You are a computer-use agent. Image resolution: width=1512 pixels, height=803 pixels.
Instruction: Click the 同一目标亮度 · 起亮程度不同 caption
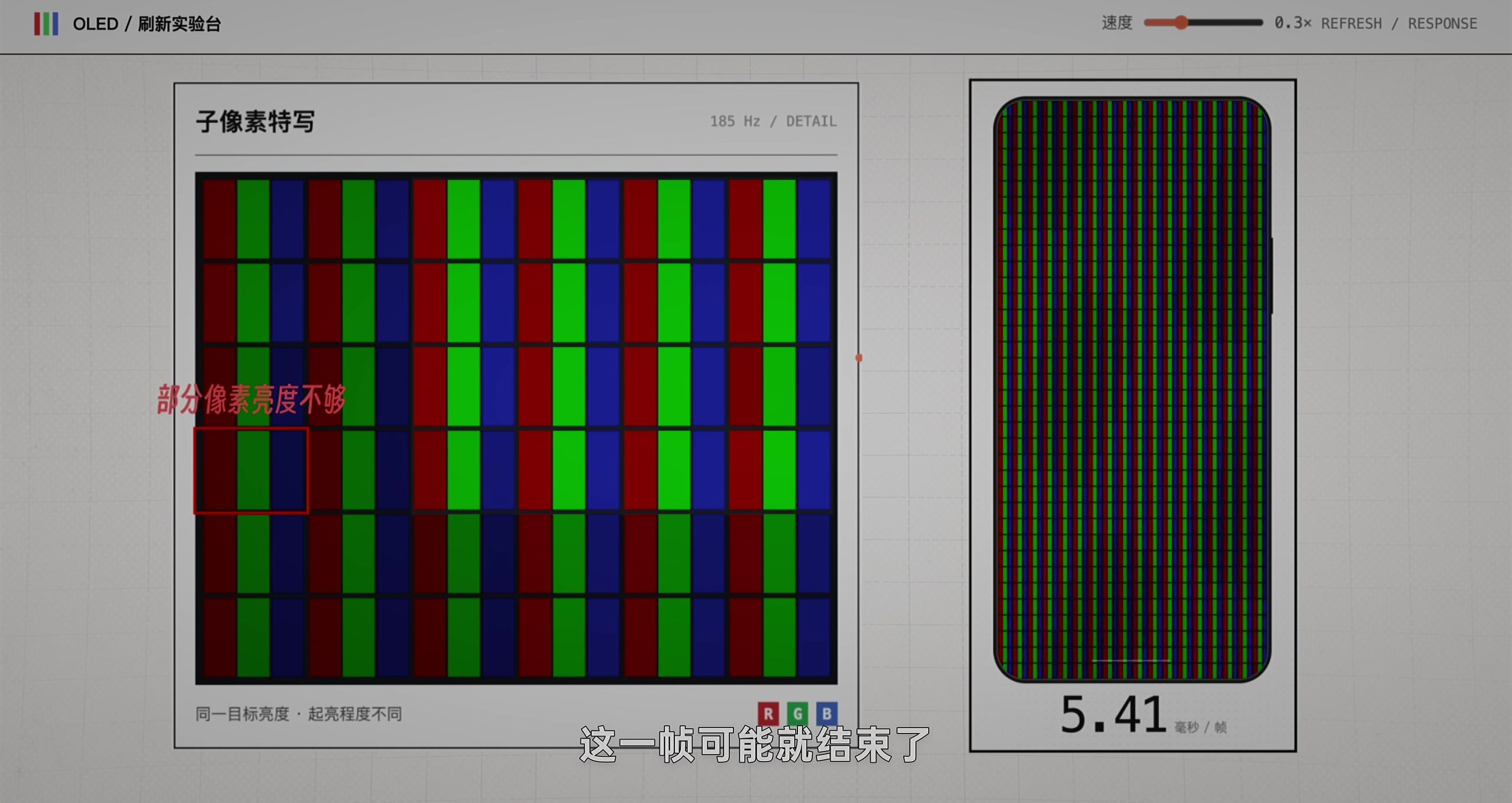[x=299, y=714]
